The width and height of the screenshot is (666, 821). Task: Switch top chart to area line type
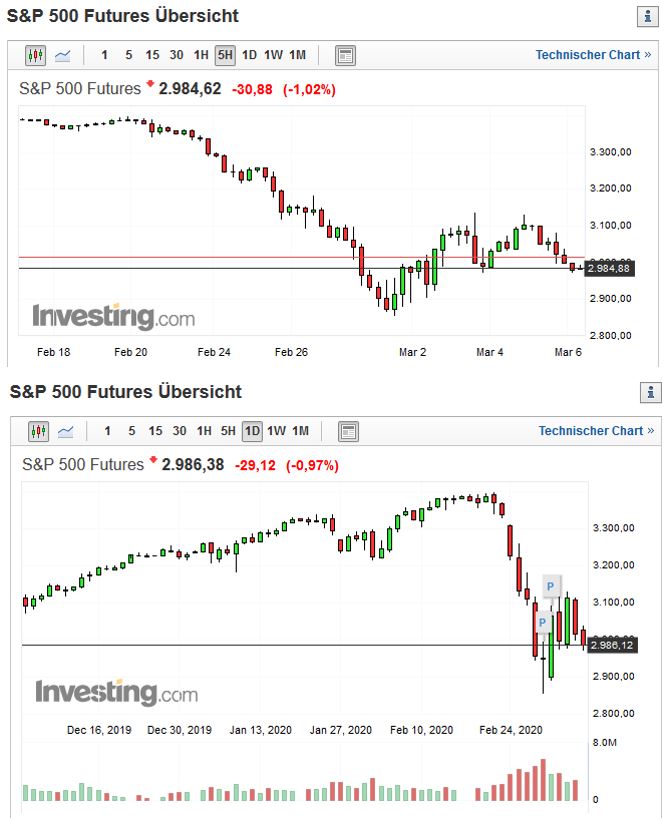click(63, 55)
